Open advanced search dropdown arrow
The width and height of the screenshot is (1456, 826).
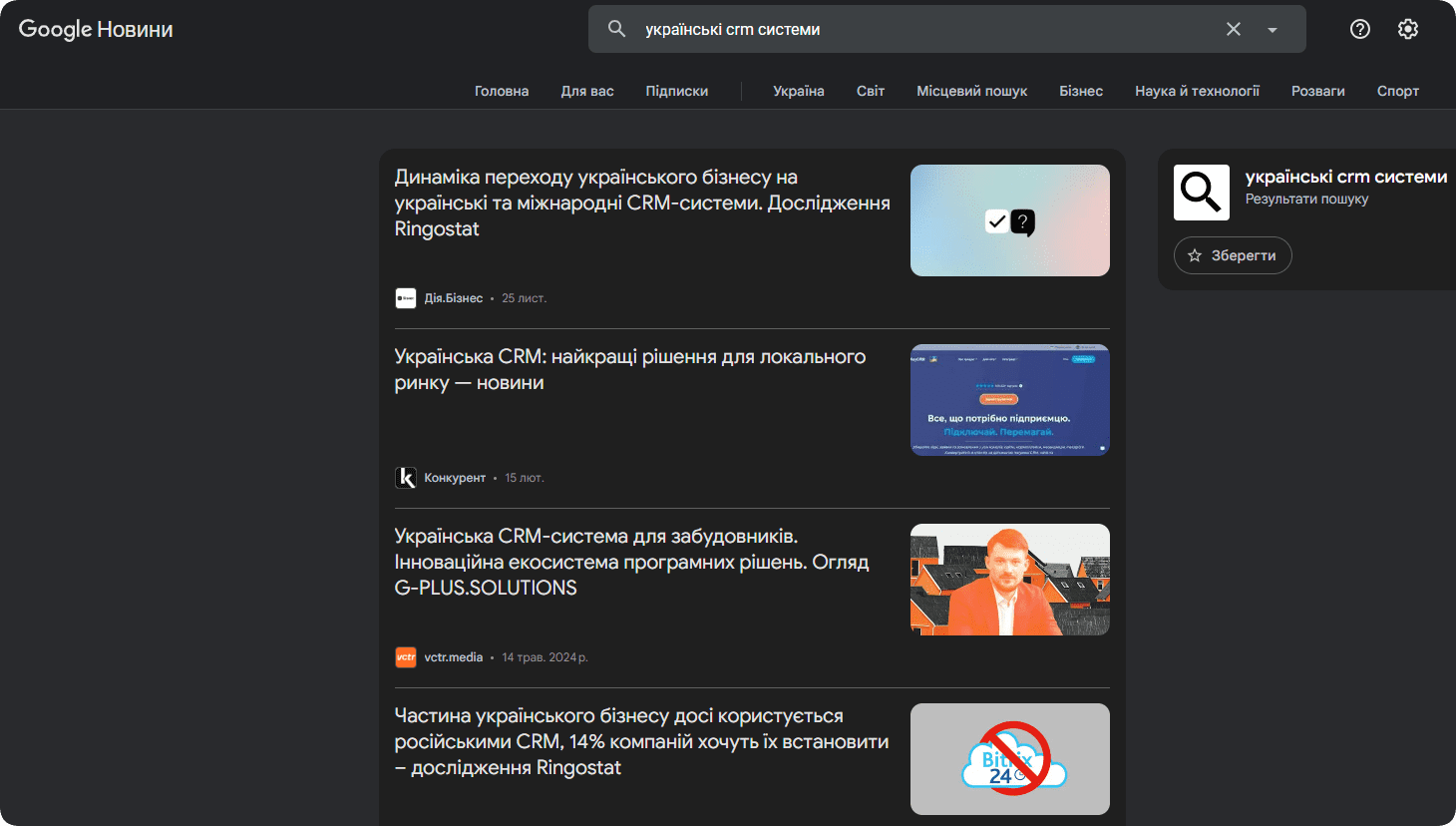click(x=1273, y=30)
